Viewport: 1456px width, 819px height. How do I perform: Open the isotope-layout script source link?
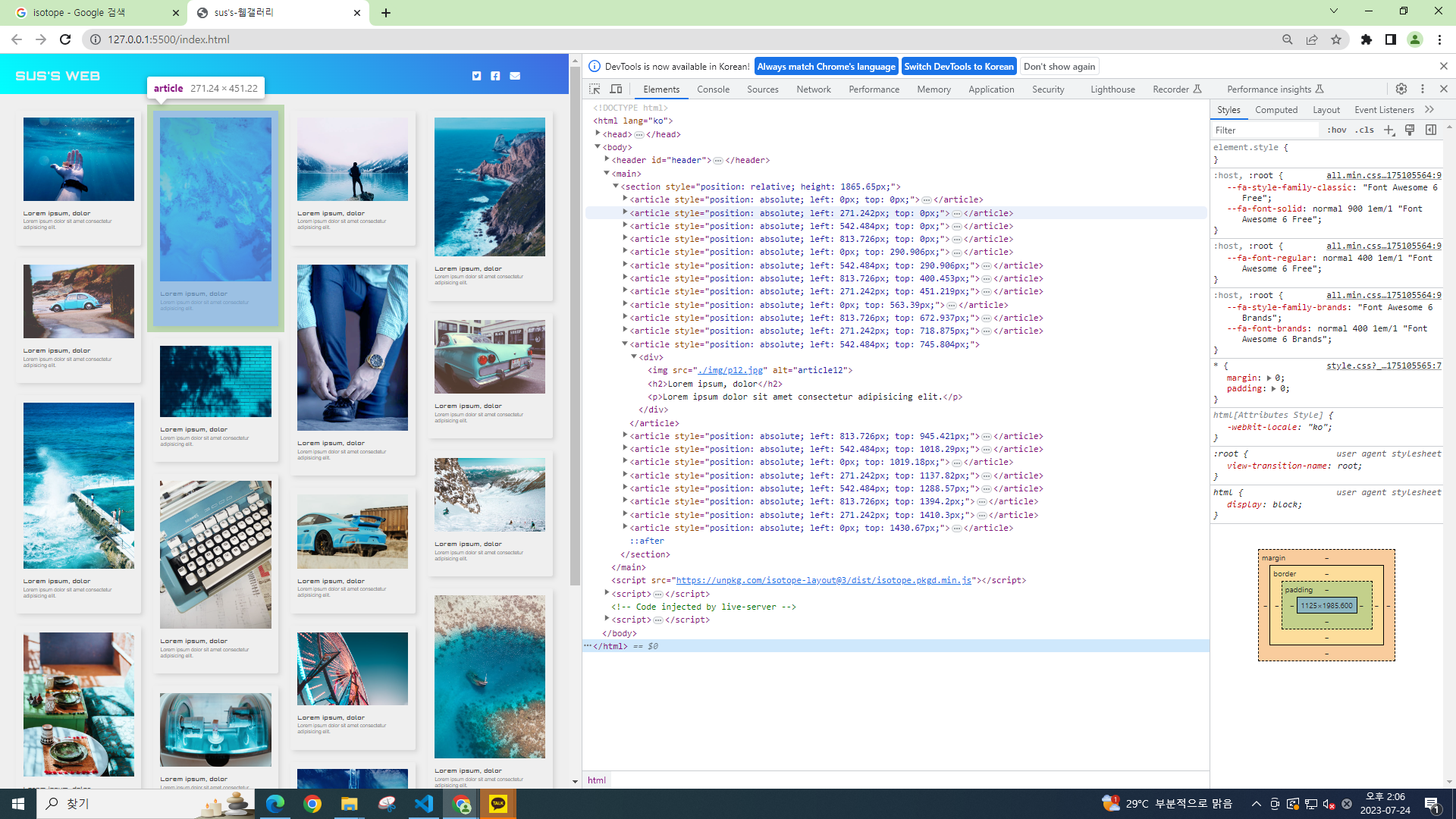824,580
